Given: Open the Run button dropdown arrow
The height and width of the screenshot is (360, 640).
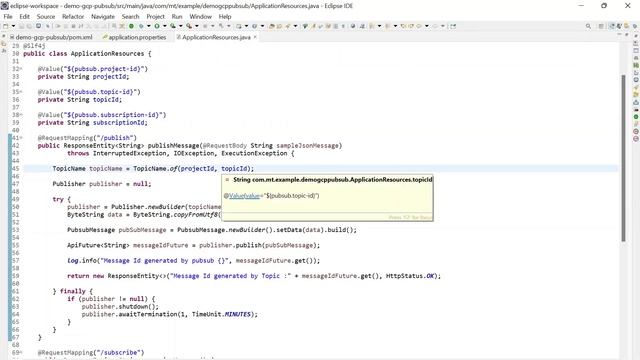Looking at the screenshot, I should [164, 26].
